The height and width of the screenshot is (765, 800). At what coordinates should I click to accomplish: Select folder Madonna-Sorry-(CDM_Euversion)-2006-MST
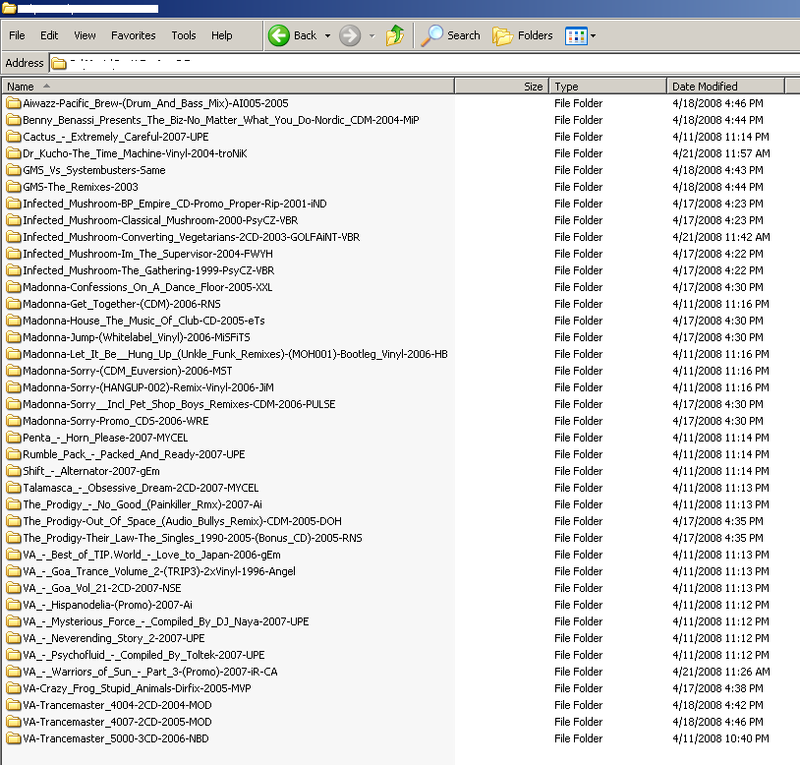point(128,371)
